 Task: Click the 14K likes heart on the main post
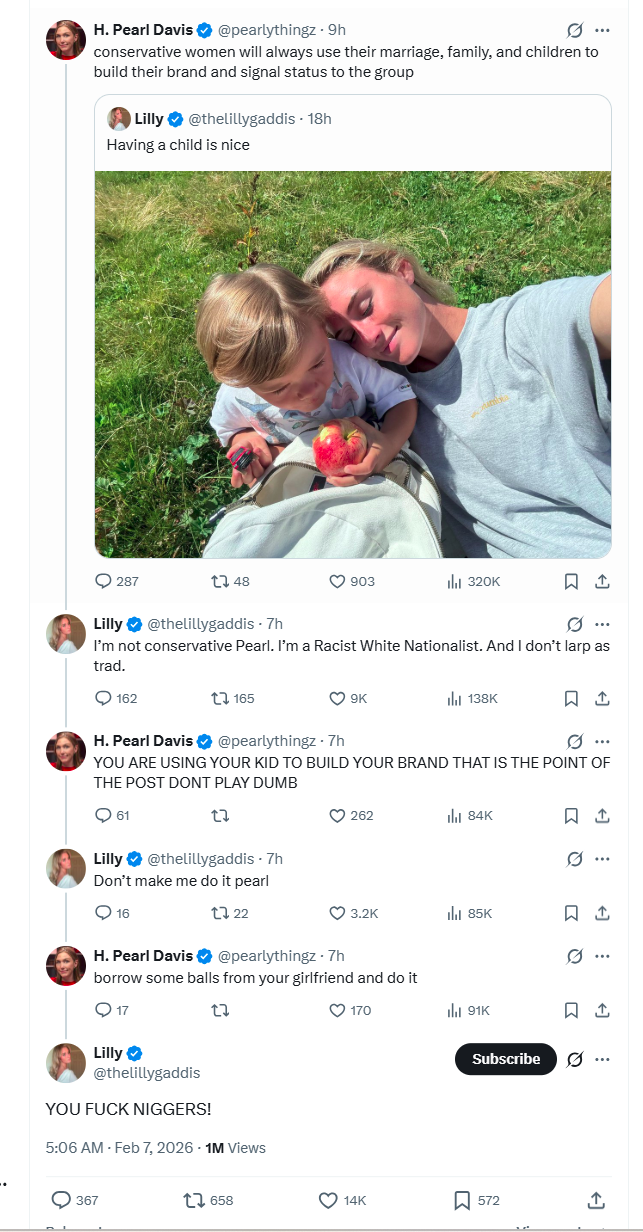pyautogui.click(x=328, y=1200)
